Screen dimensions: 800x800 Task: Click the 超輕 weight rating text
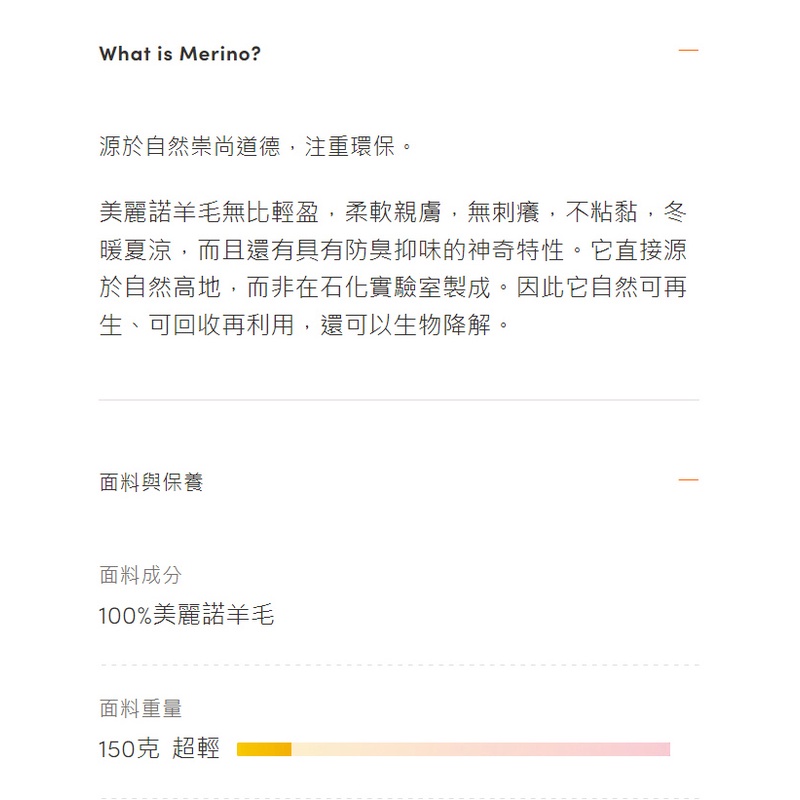pyautogui.click(x=195, y=749)
